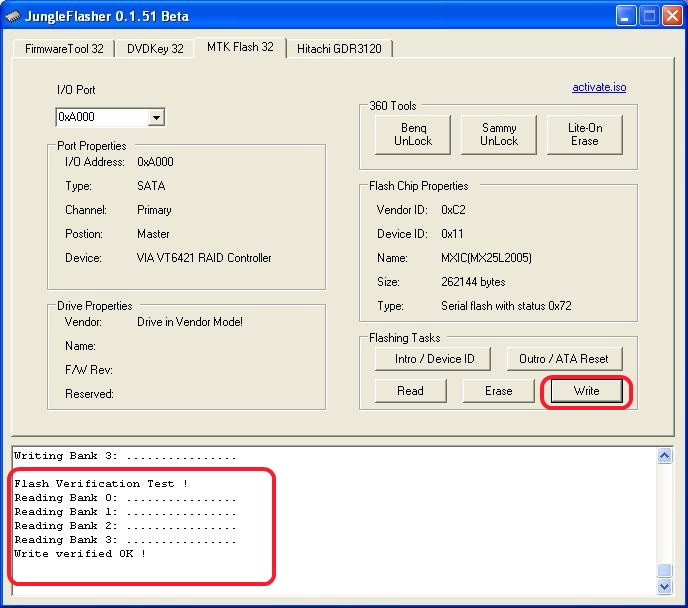The height and width of the screenshot is (608, 688).
Task: Click the Channel value 'Primary'
Action: coord(154,210)
